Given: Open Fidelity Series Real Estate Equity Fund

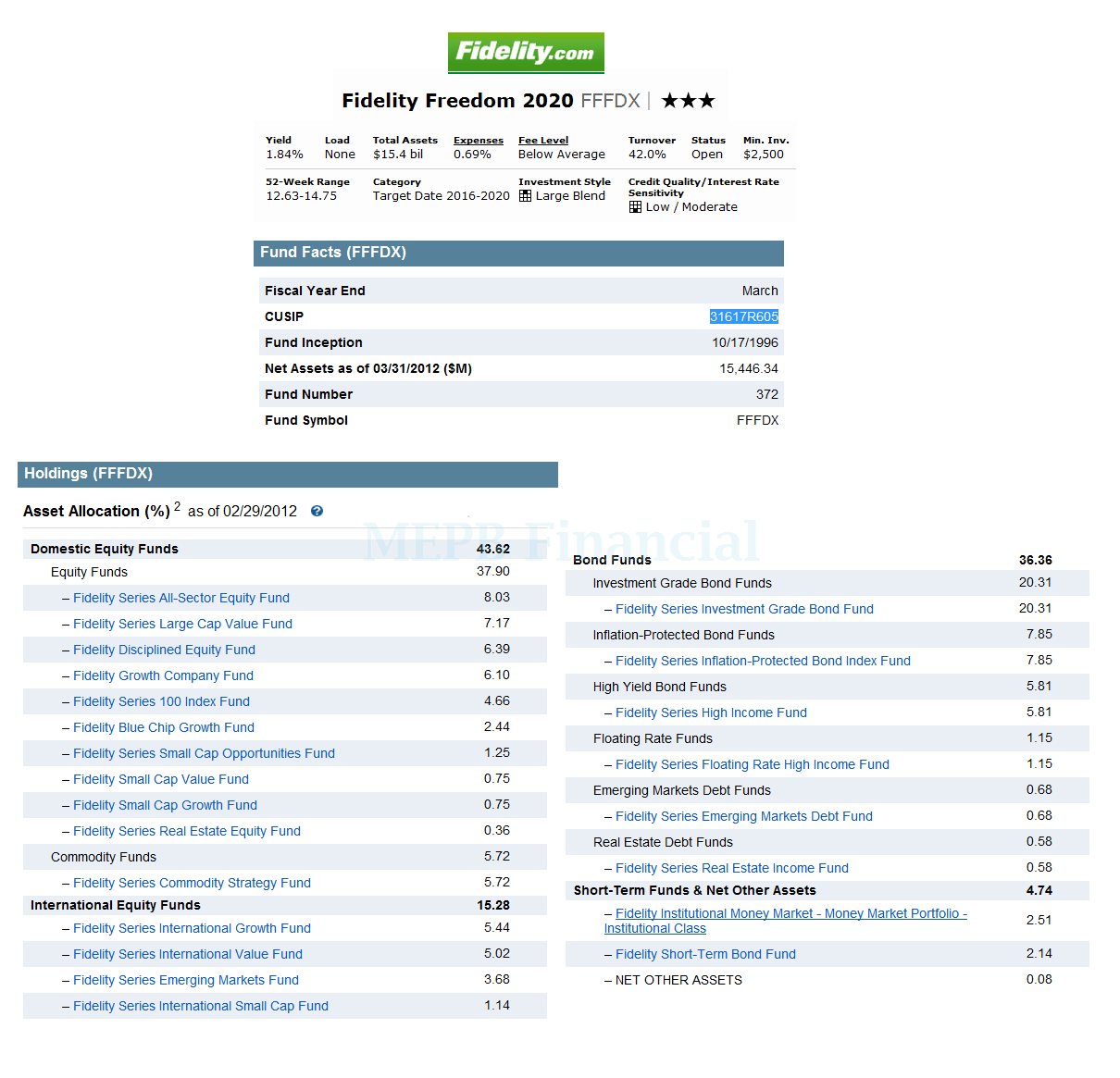Looking at the screenshot, I should (x=187, y=831).
